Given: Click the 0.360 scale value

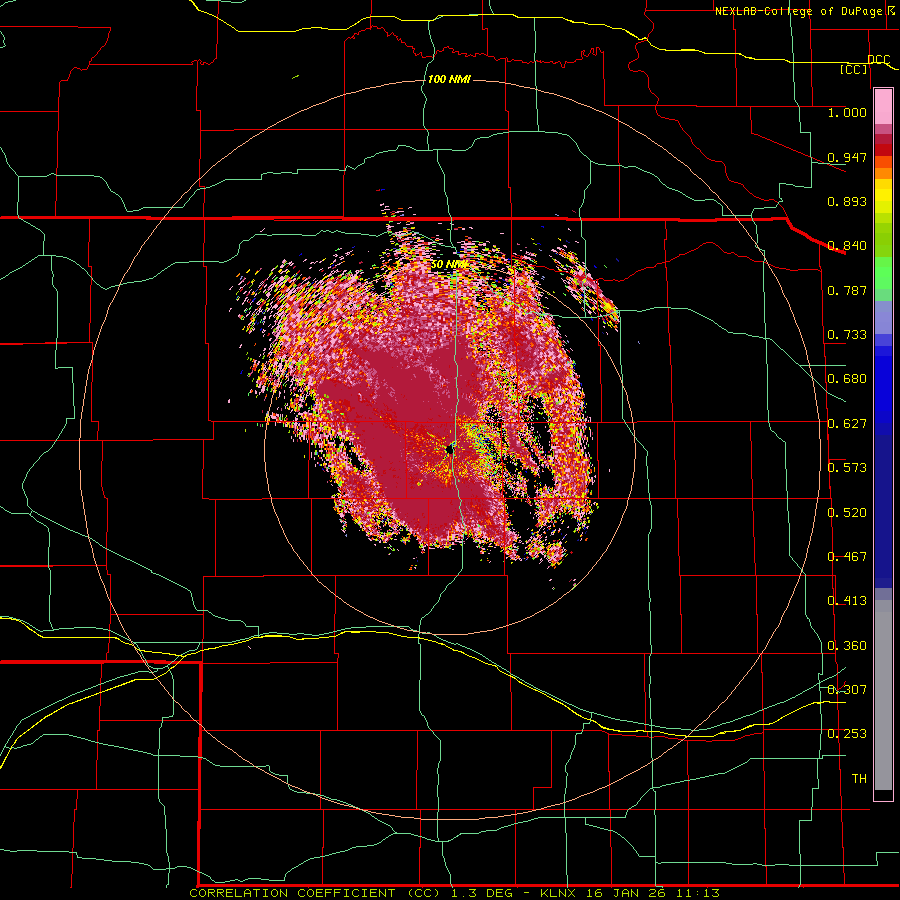Looking at the screenshot, I should [847, 646].
